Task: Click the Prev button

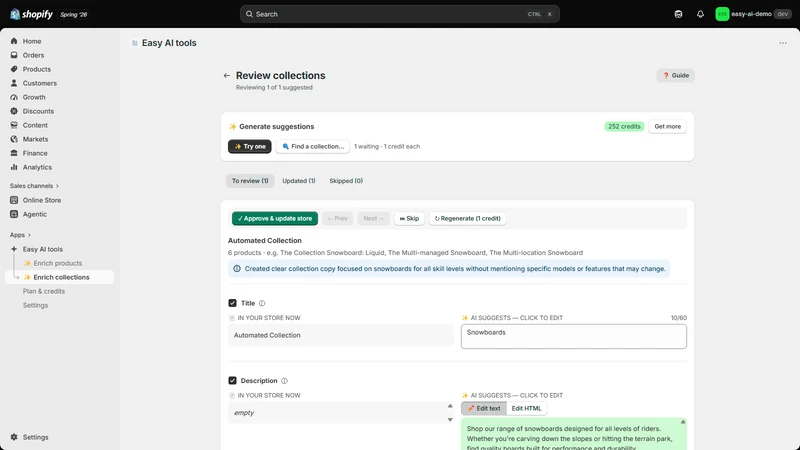Action: (x=337, y=218)
